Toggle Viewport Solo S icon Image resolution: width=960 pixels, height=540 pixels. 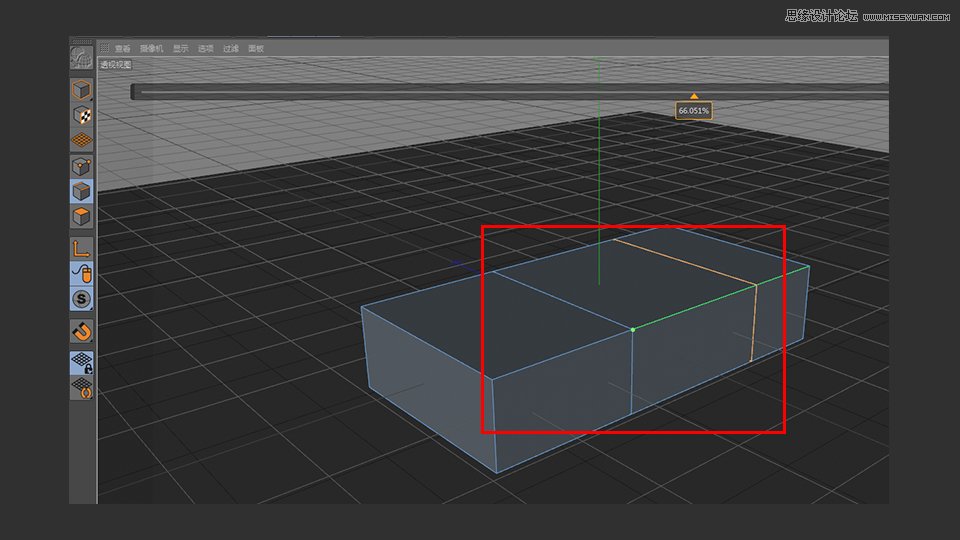tap(81, 299)
